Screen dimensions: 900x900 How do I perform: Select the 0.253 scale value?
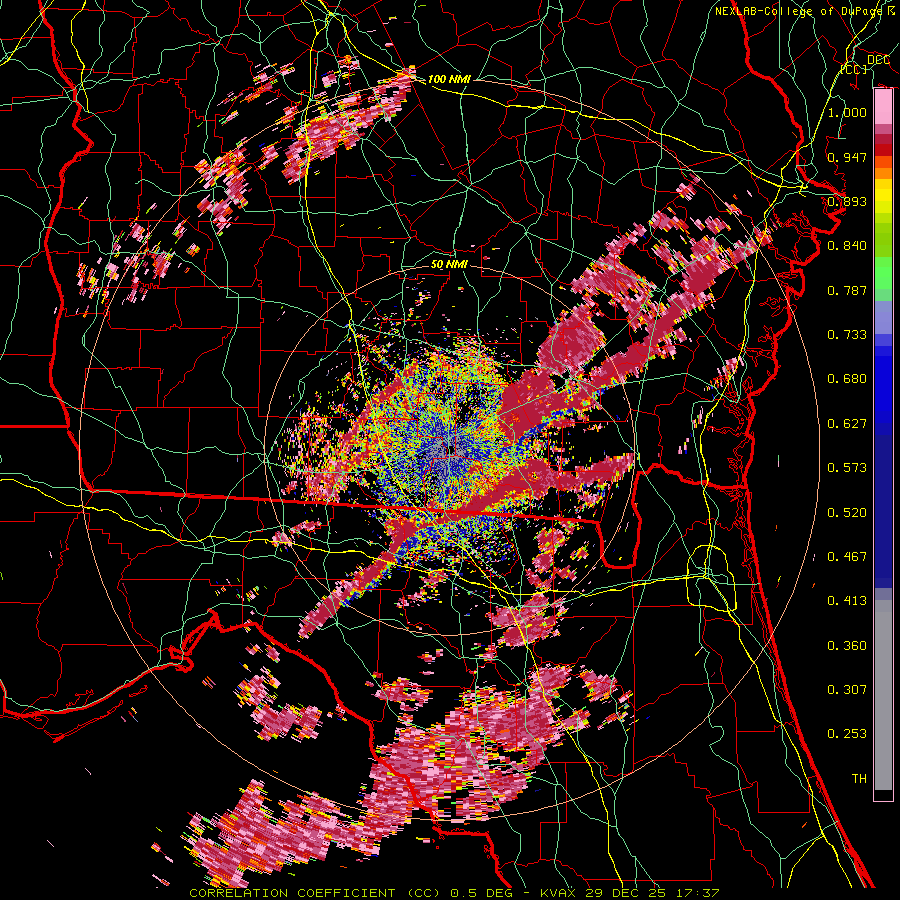click(847, 734)
